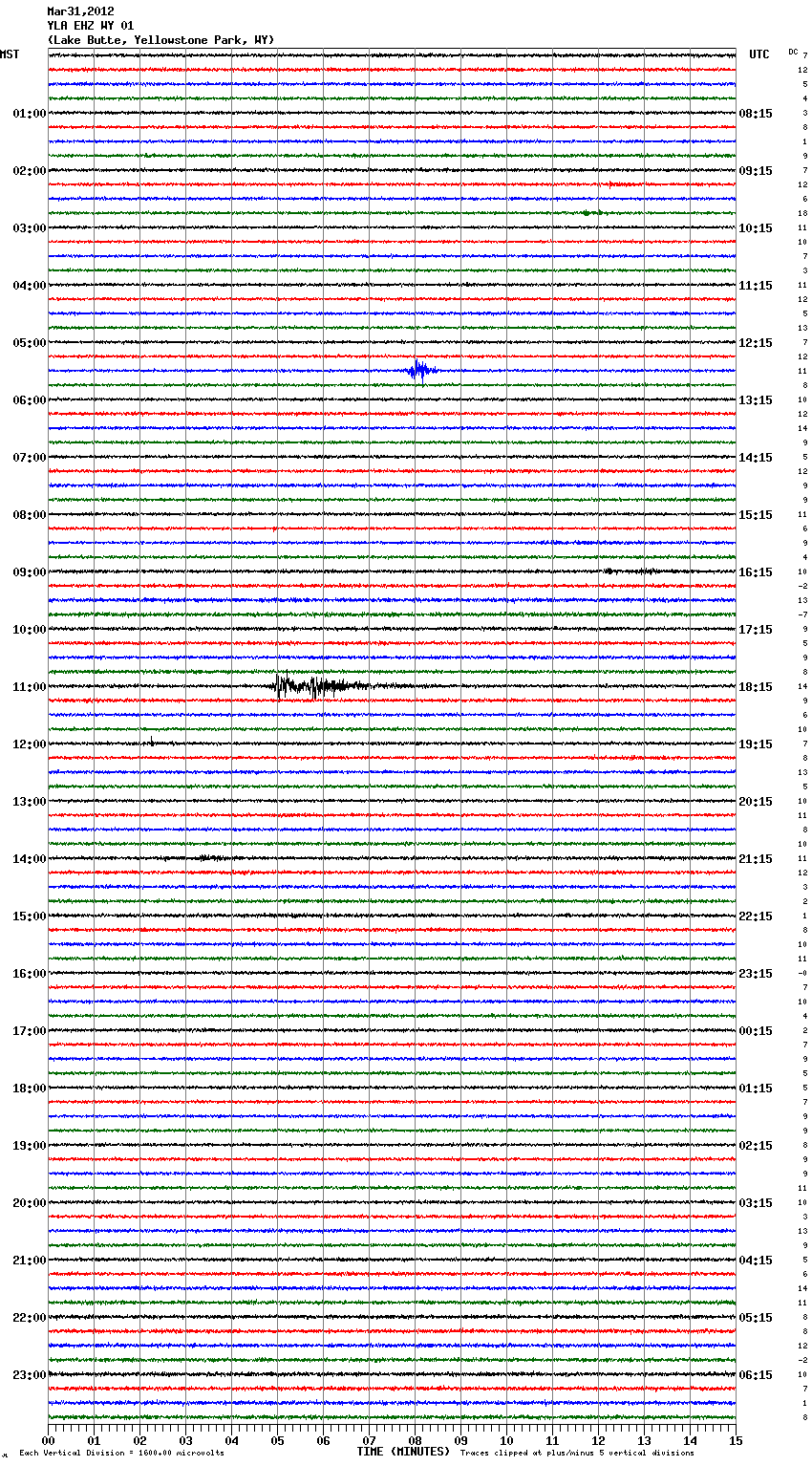Click the MST column header
The image size is (812, 1466).
tap(10, 54)
